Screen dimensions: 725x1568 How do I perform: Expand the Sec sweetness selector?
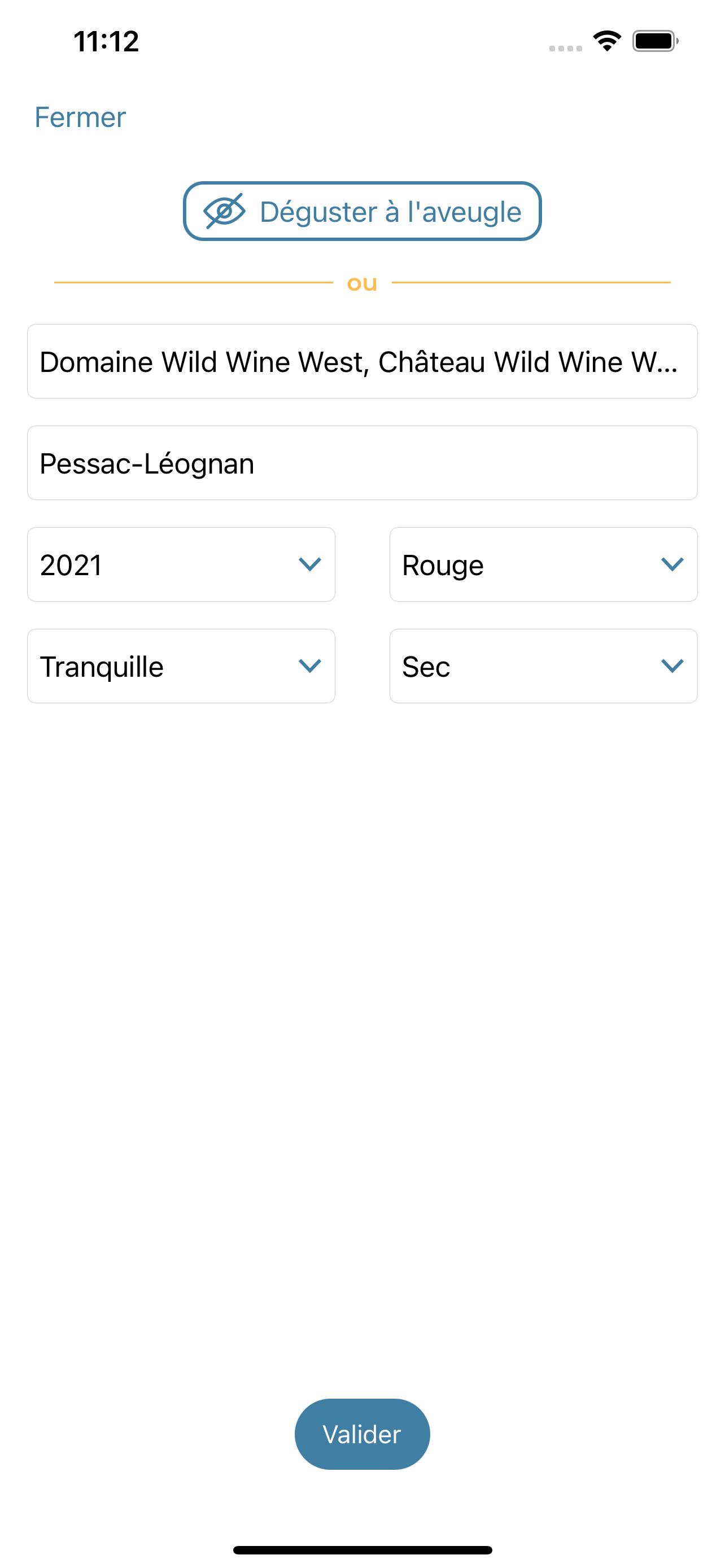click(x=544, y=666)
